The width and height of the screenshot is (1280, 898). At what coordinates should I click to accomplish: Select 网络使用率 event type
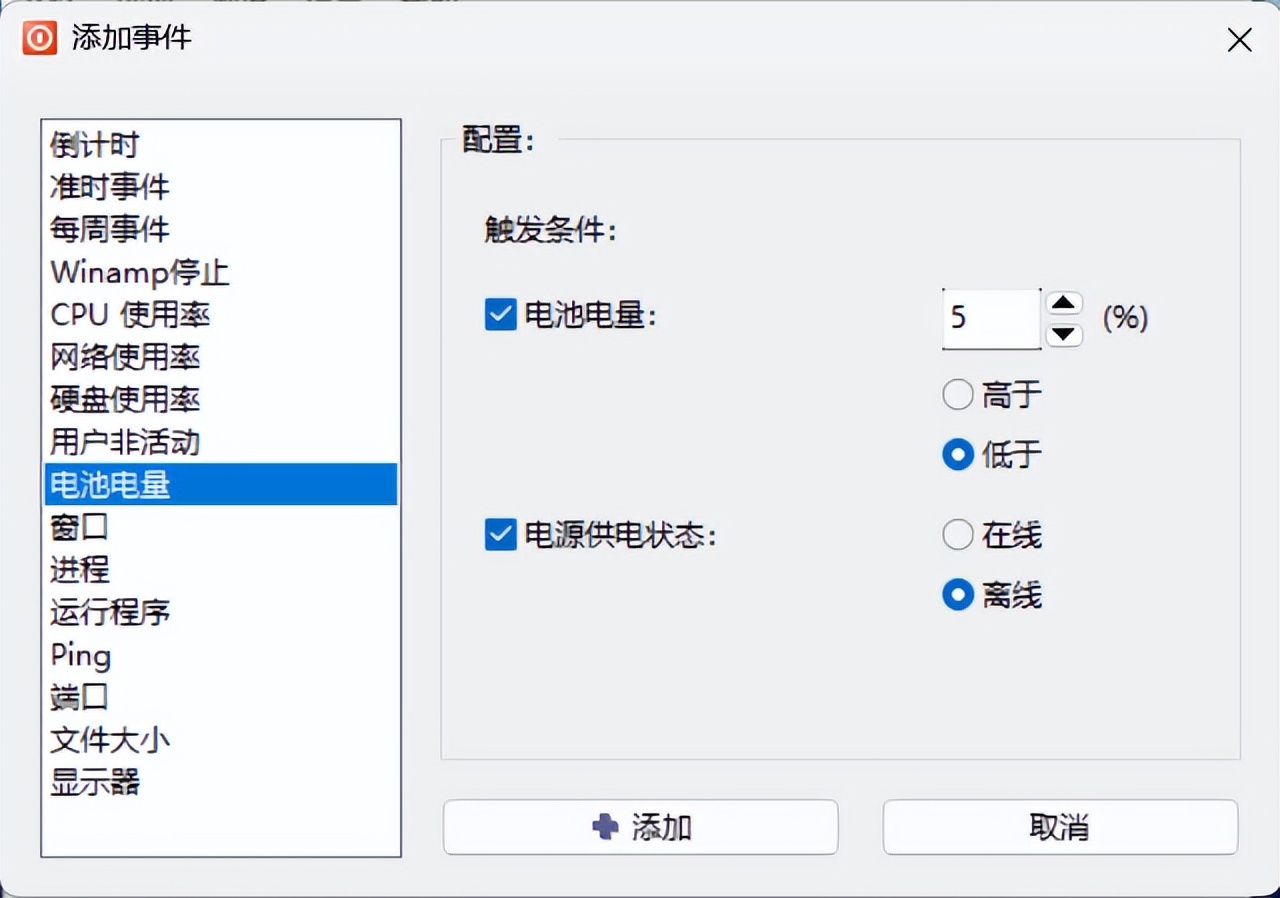[x=125, y=357]
